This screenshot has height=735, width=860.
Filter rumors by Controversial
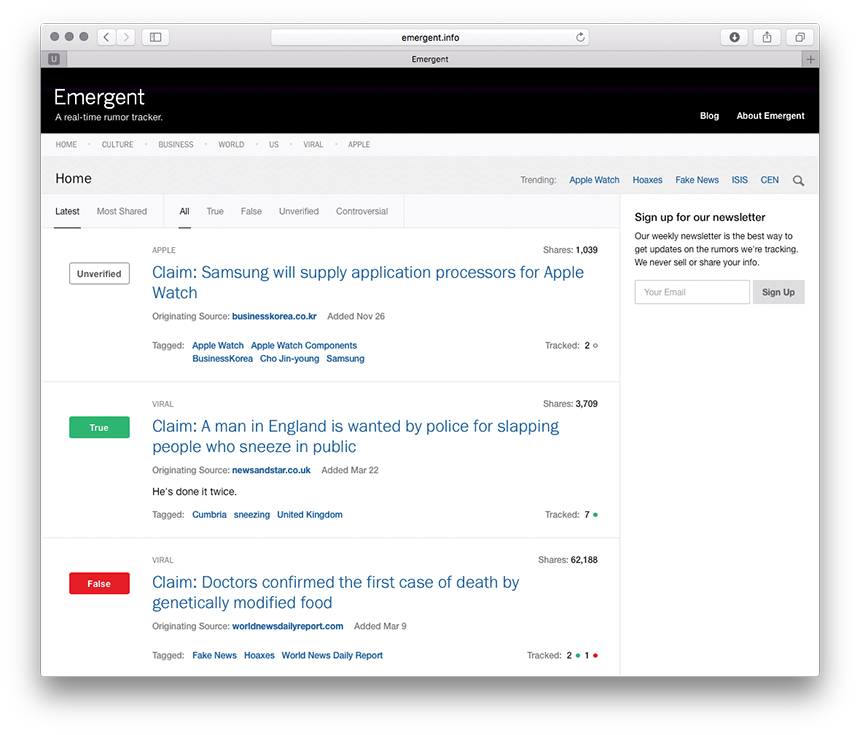coord(362,211)
